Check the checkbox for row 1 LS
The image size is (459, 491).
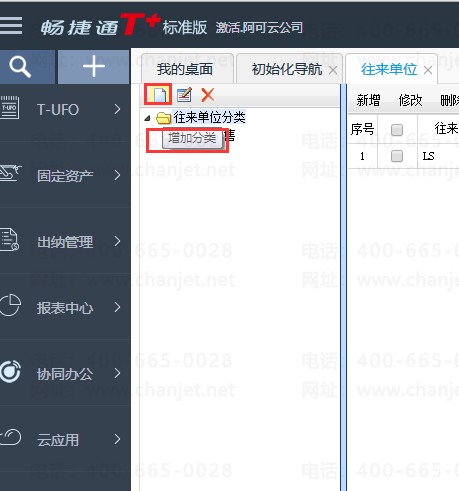tap(397, 156)
